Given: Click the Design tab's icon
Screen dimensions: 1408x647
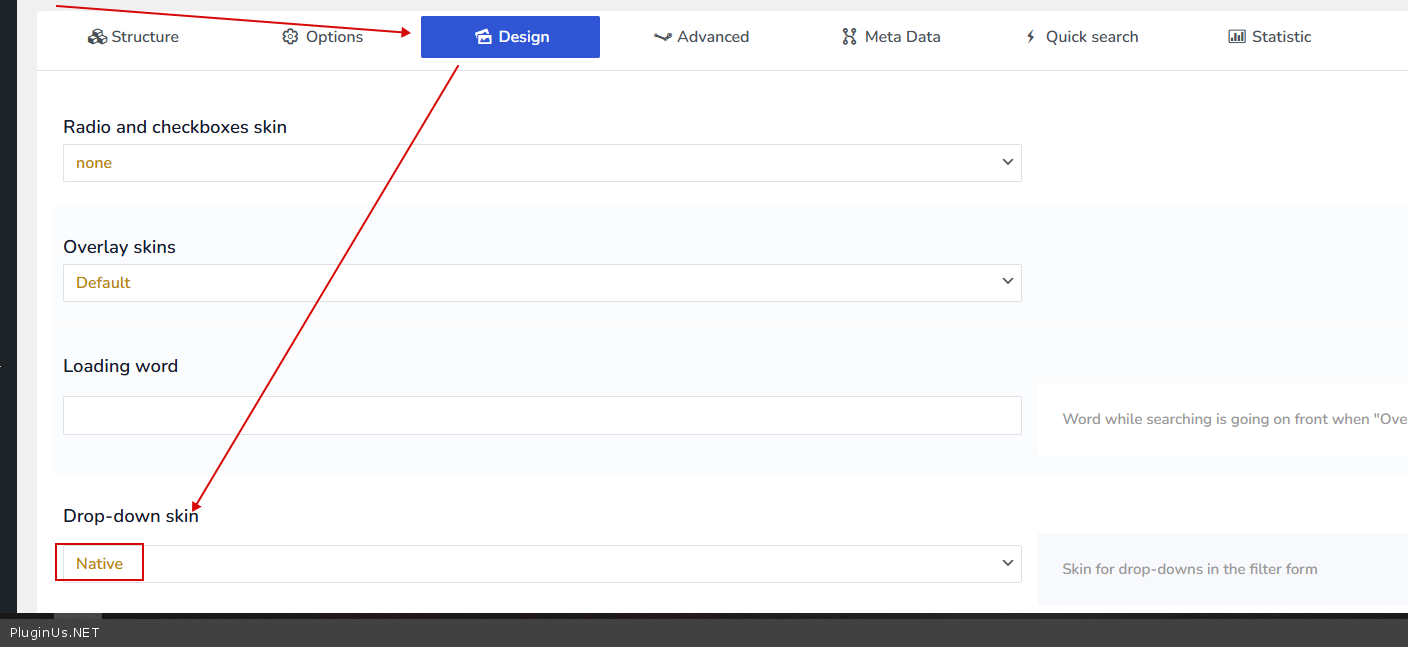Looking at the screenshot, I should (x=484, y=37).
